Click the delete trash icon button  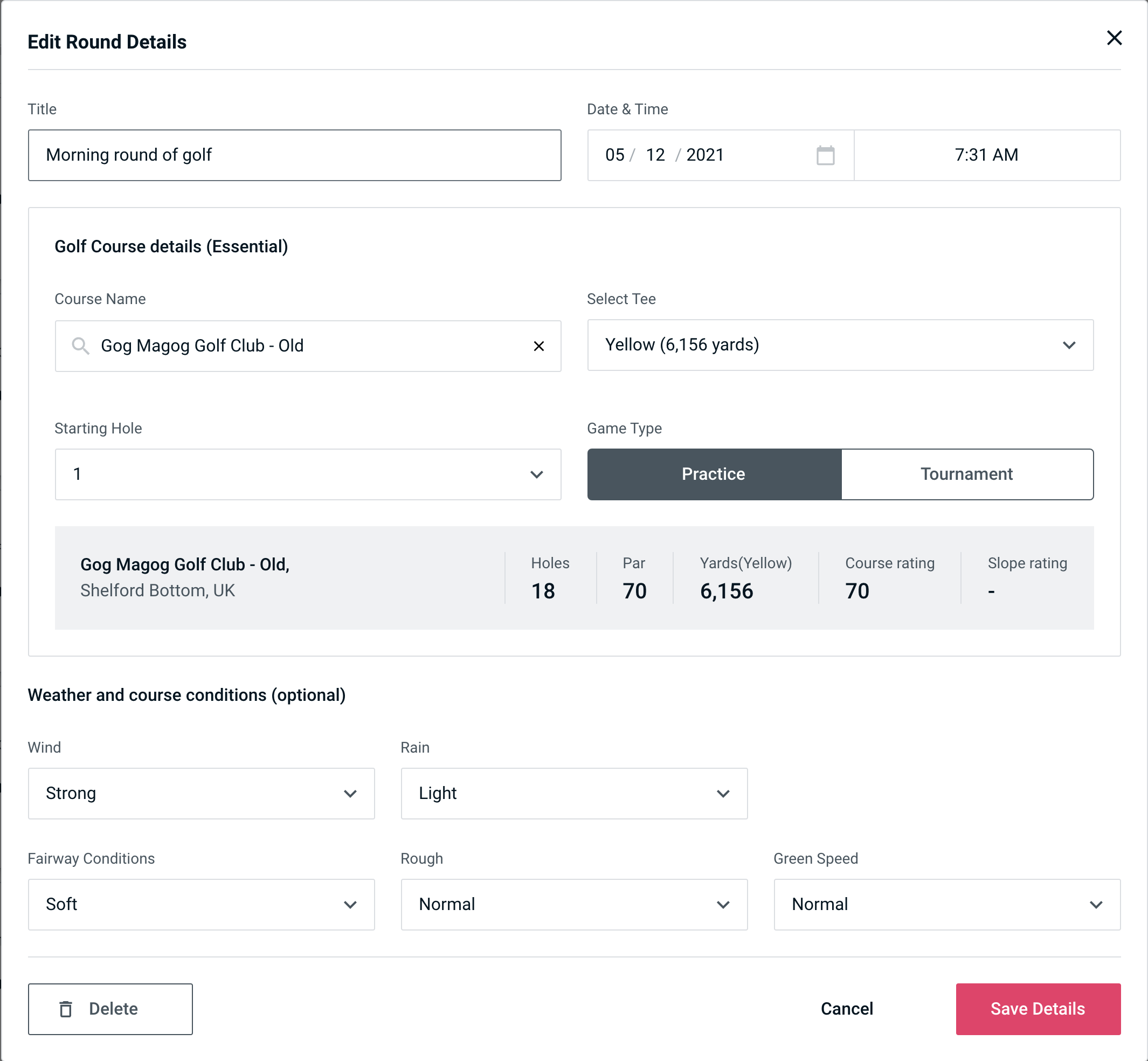click(x=68, y=1007)
